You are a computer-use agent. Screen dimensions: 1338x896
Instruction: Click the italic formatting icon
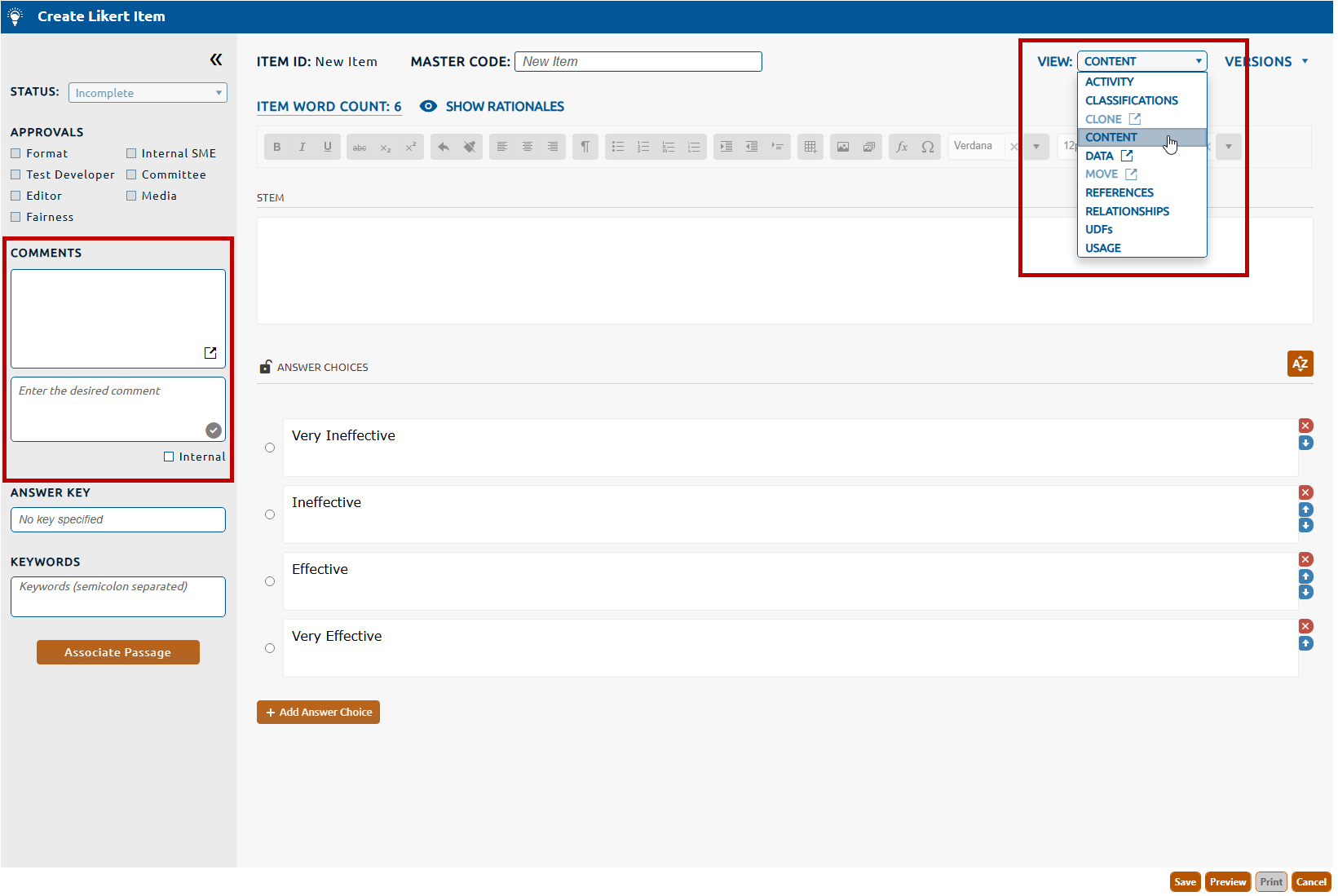tap(302, 147)
